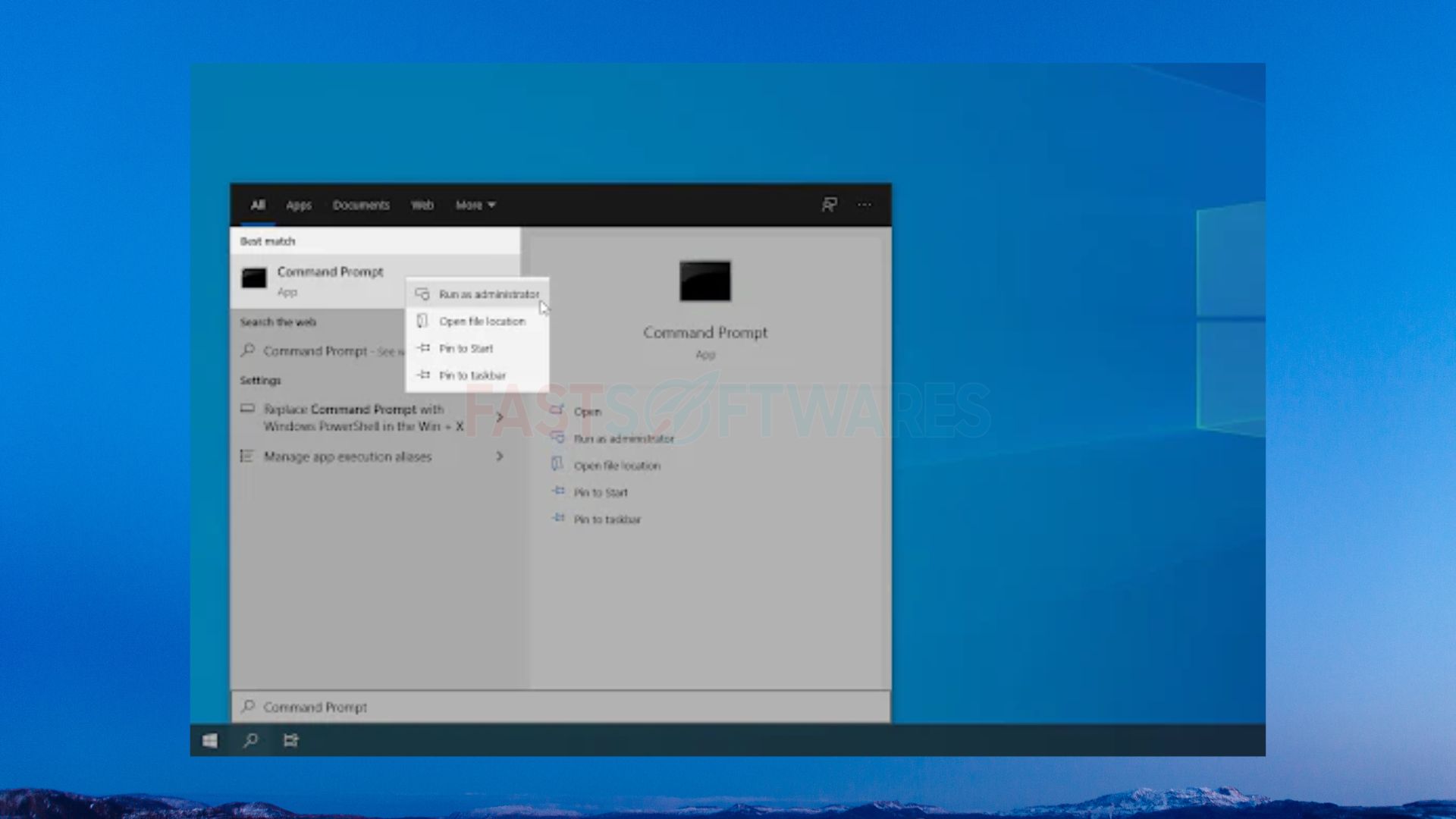Click the Windows Start button on the taskbar
Viewport: 1456px width, 819px height.
(x=210, y=740)
